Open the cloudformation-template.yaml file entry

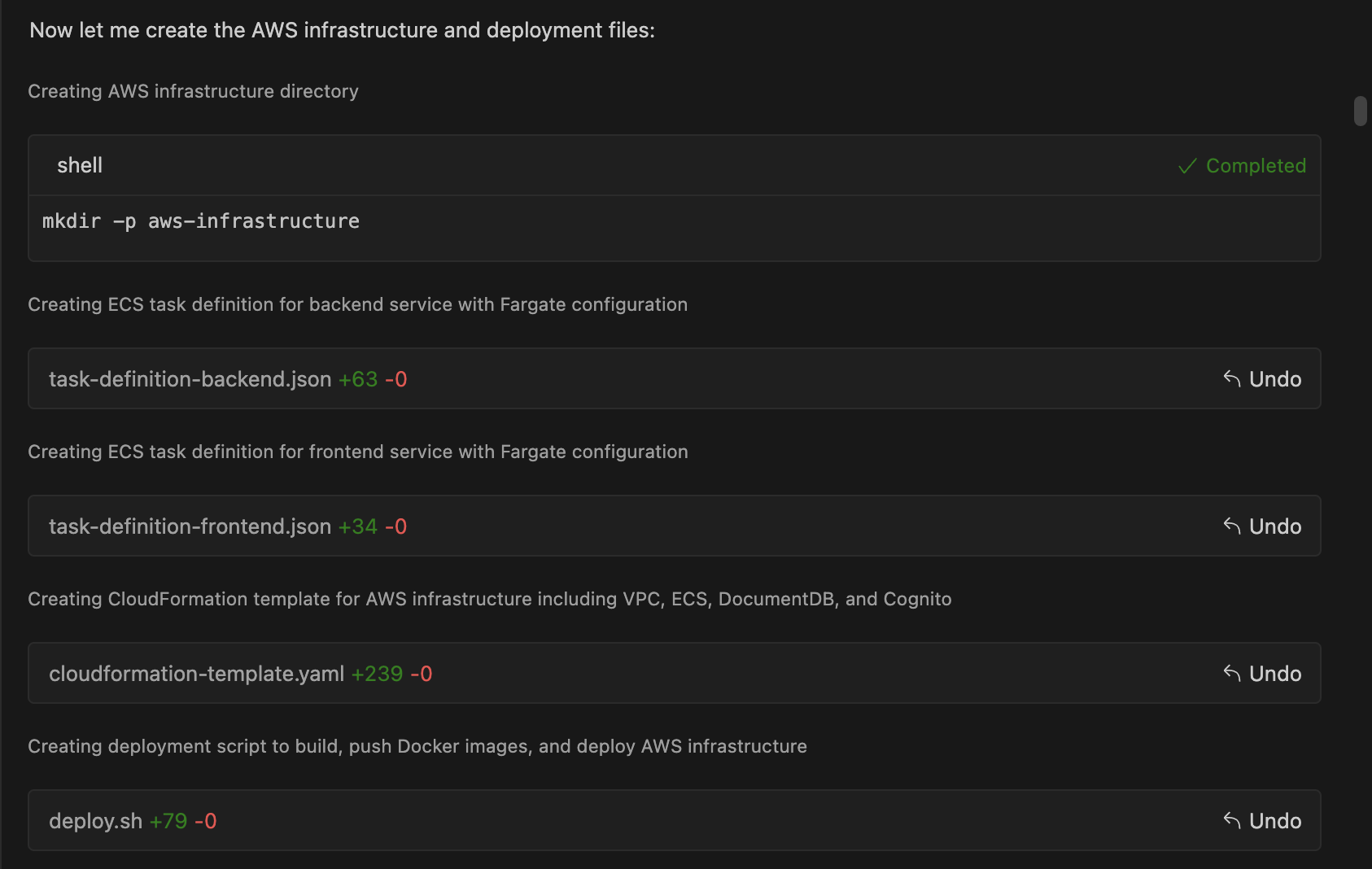coord(196,674)
